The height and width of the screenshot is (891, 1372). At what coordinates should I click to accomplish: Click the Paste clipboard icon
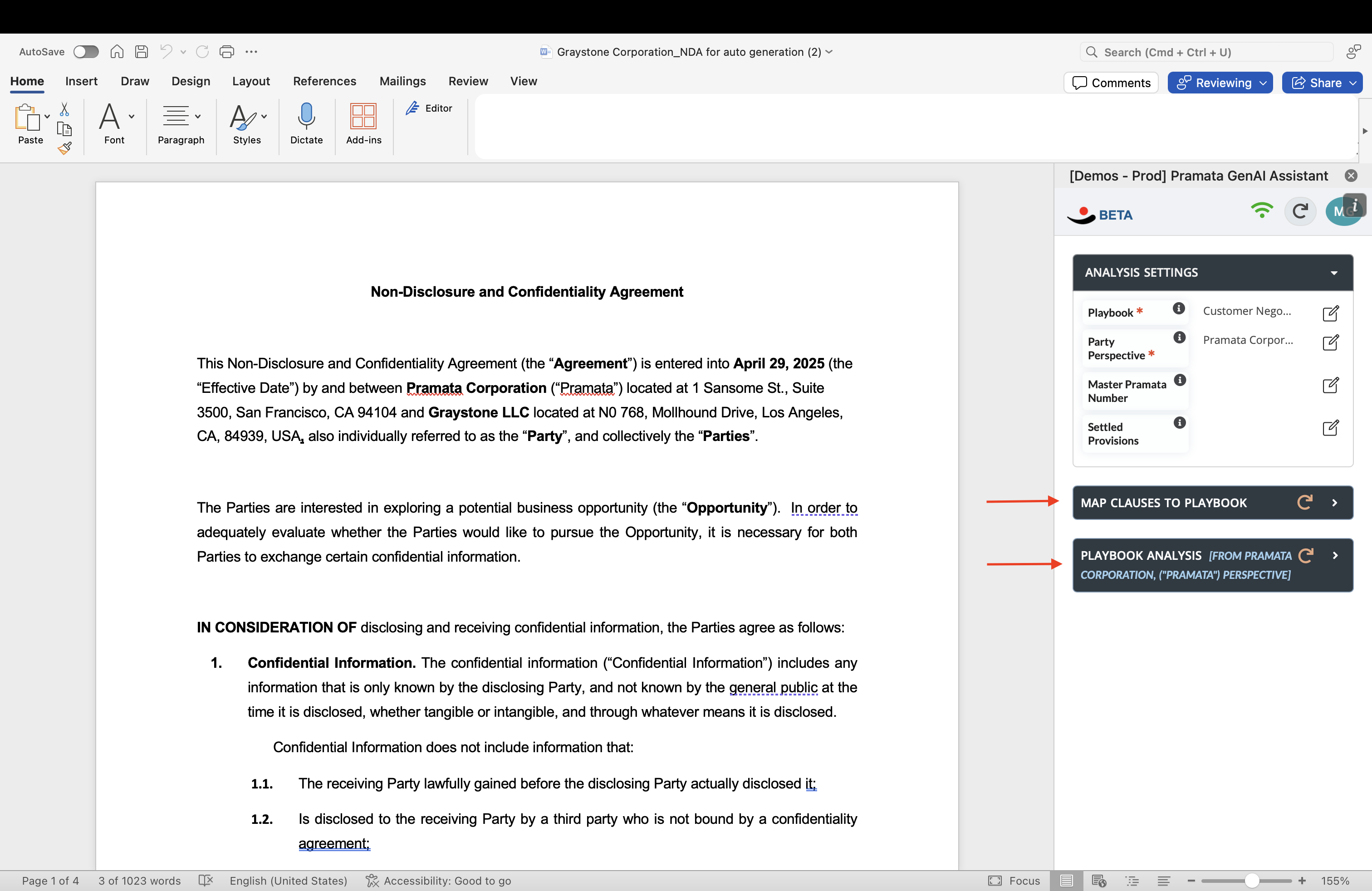27,117
